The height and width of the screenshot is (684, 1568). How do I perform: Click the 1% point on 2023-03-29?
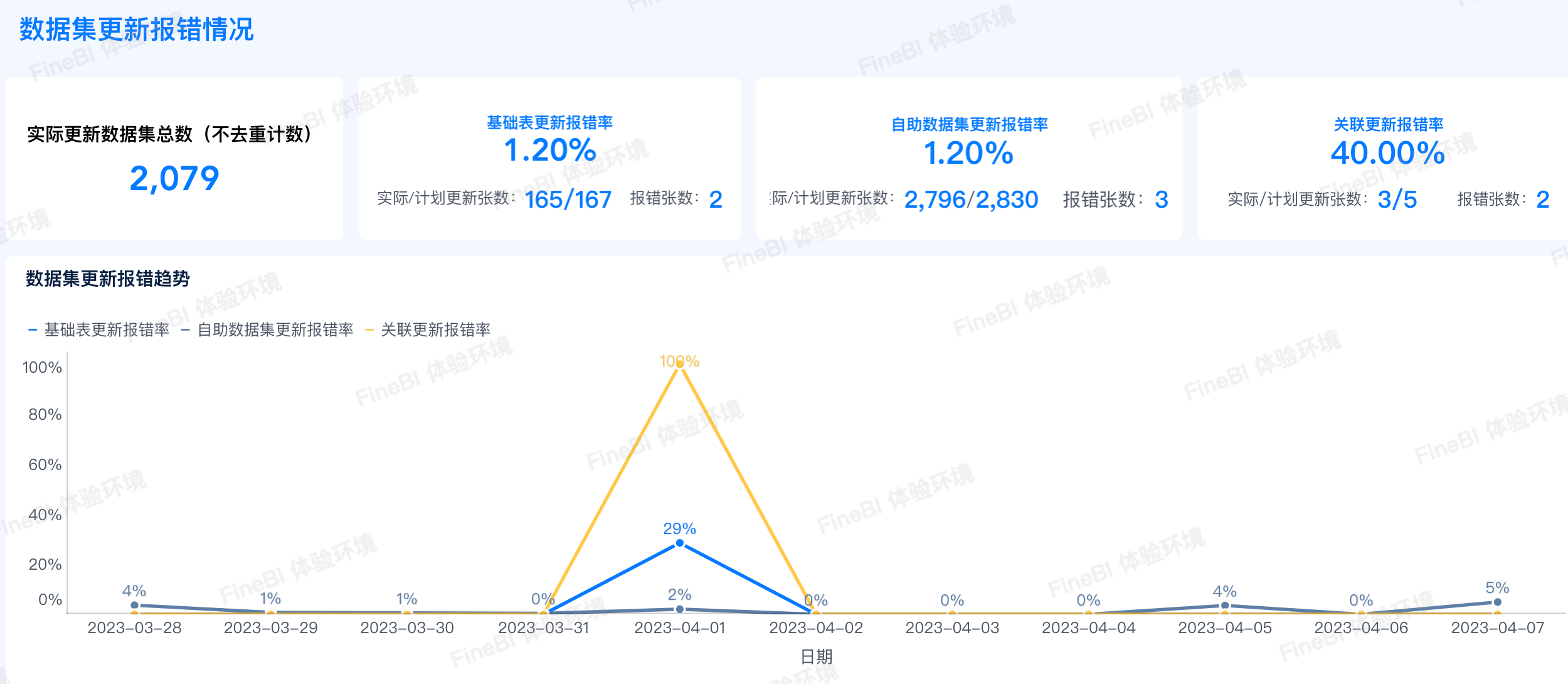(x=270, y=612)
